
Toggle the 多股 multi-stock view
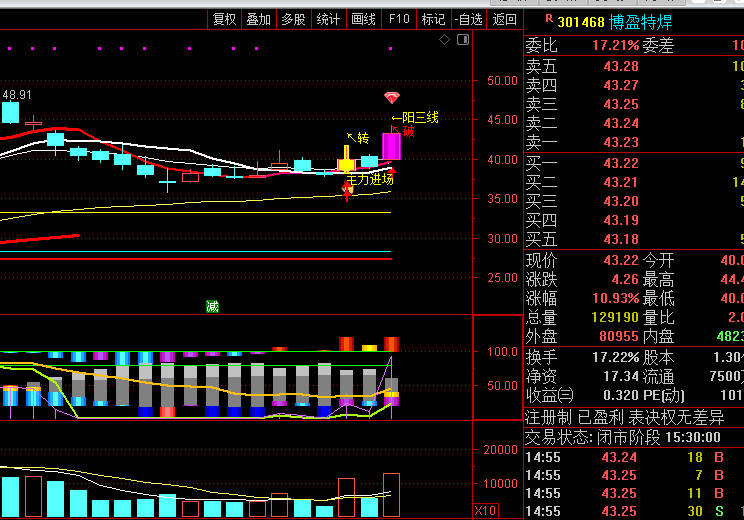coord(293,19)
